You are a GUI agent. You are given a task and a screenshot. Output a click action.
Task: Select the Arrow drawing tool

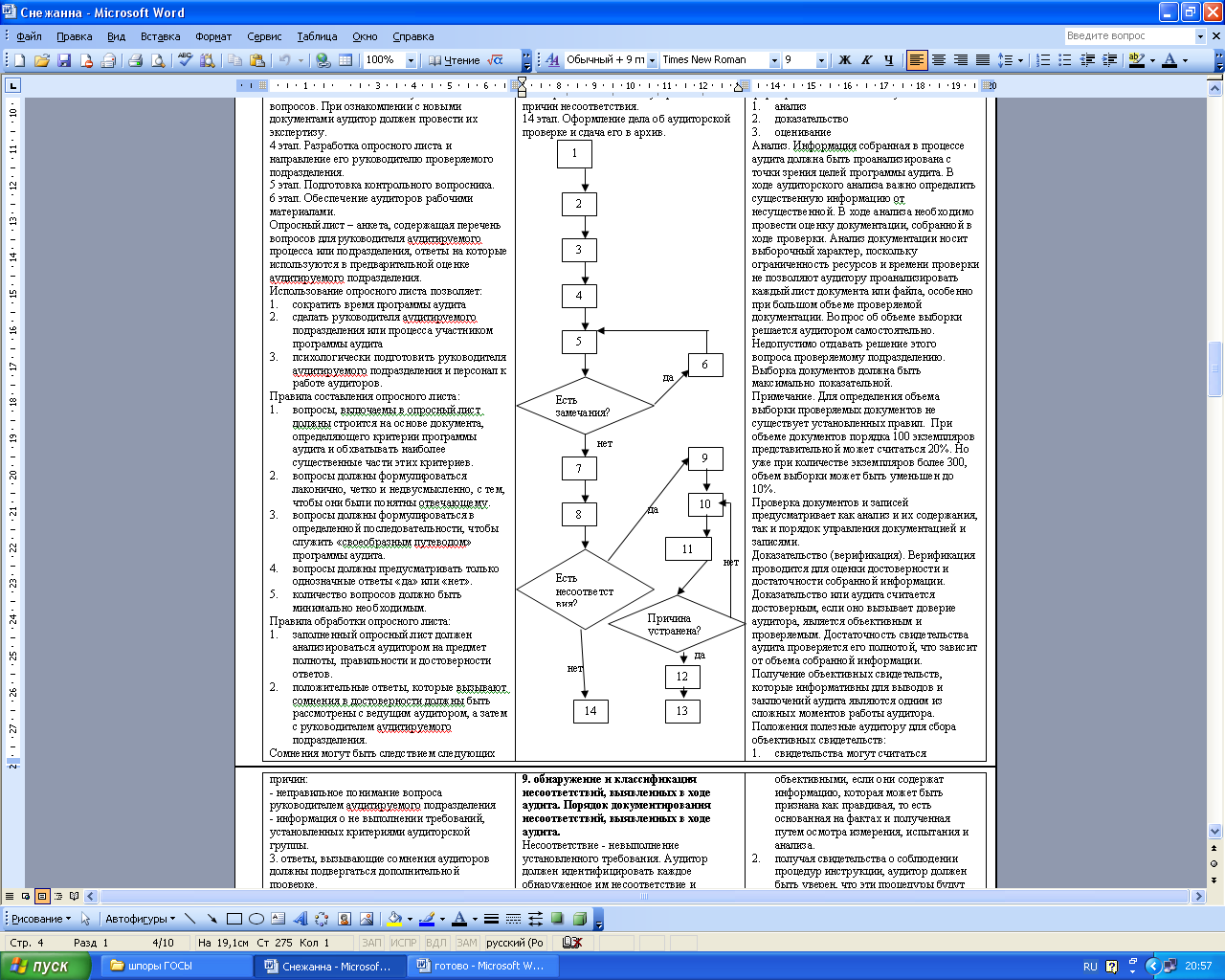tap(212, 919)
